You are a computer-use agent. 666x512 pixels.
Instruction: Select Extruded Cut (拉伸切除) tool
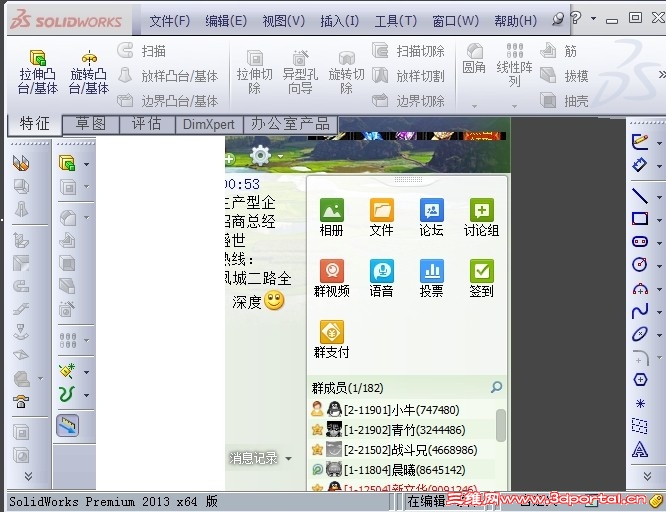pos(254,72)
